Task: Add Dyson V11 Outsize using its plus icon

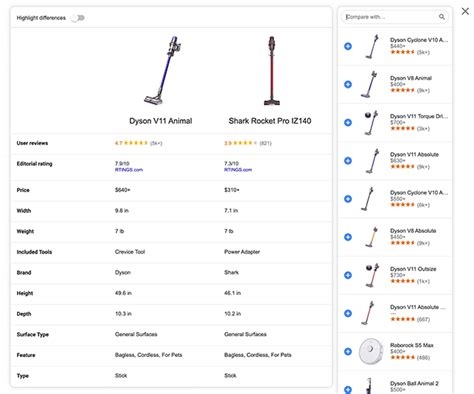Action: pyautogui.click(x=348, y=275)
